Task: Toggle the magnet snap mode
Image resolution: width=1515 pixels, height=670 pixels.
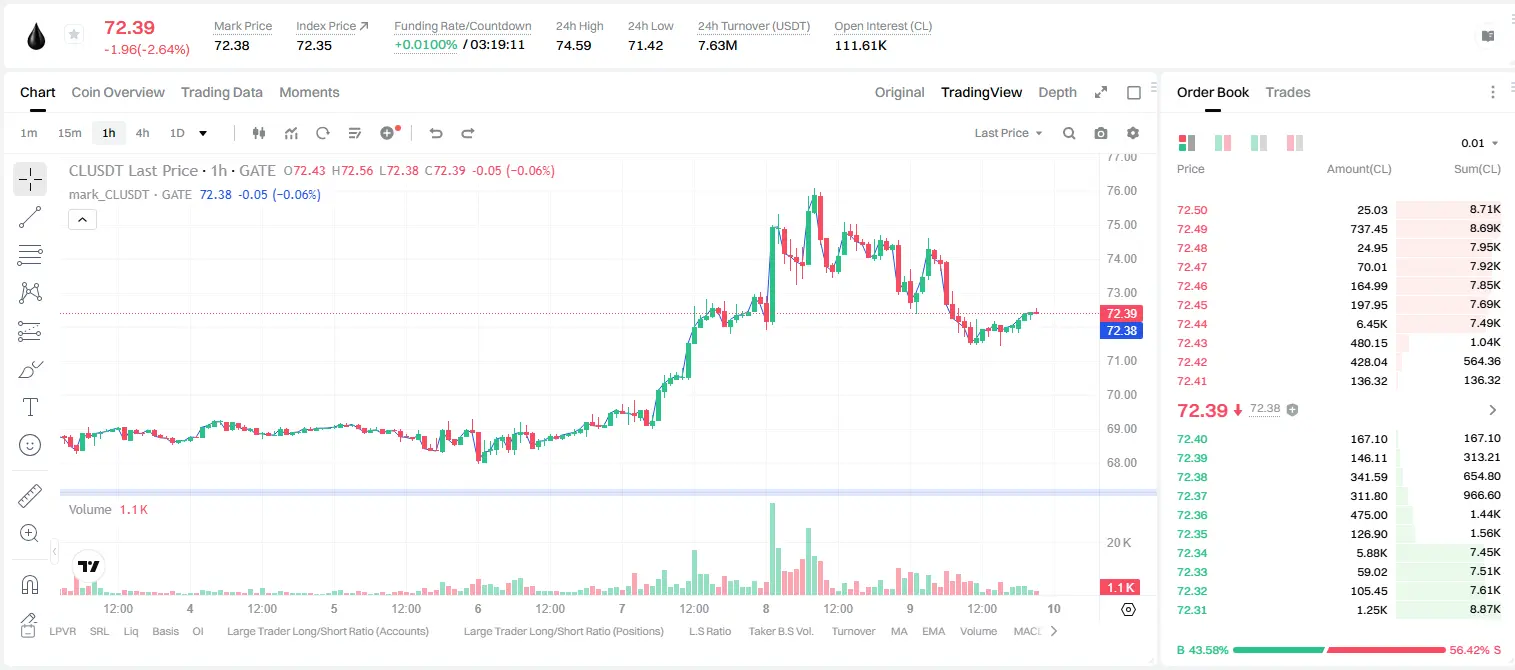Action: pos(30,584)
